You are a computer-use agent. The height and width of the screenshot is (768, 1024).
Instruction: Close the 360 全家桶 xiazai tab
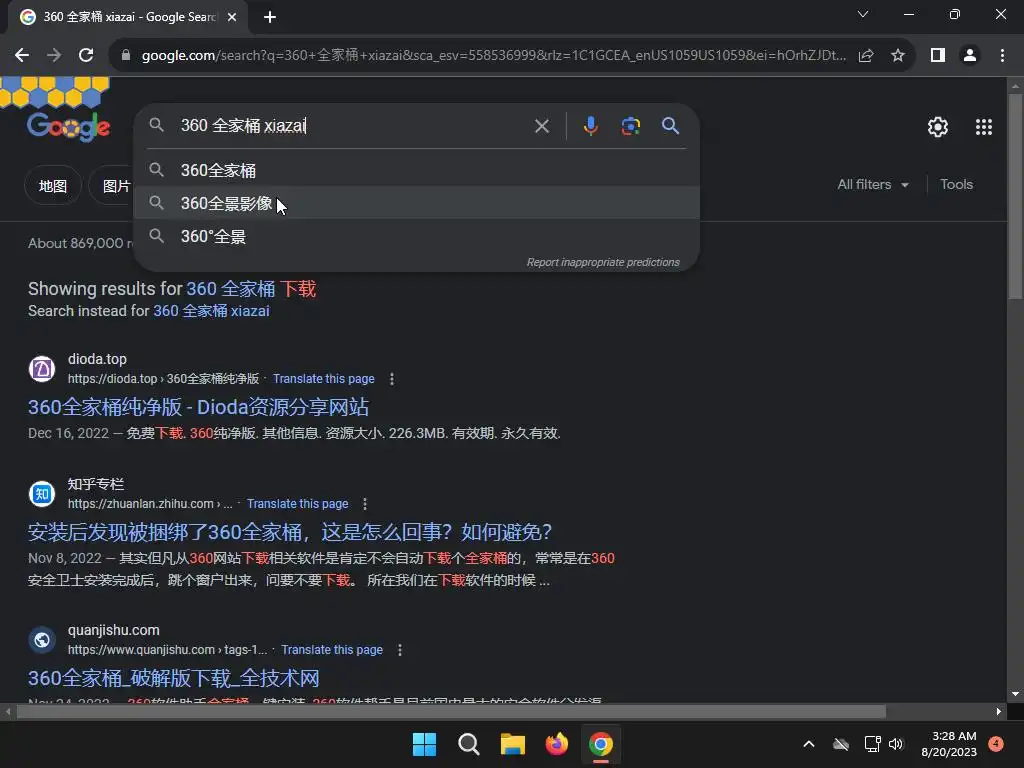(x=232, y=17)
